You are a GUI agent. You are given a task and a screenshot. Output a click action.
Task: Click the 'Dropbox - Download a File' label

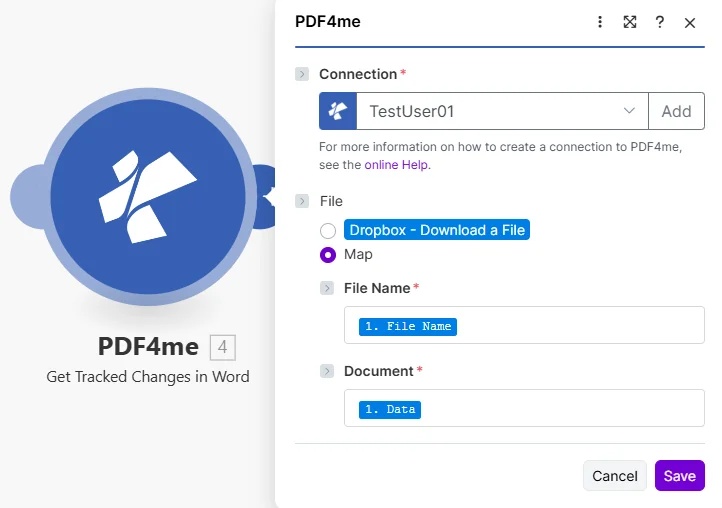[x=437, y=230]
